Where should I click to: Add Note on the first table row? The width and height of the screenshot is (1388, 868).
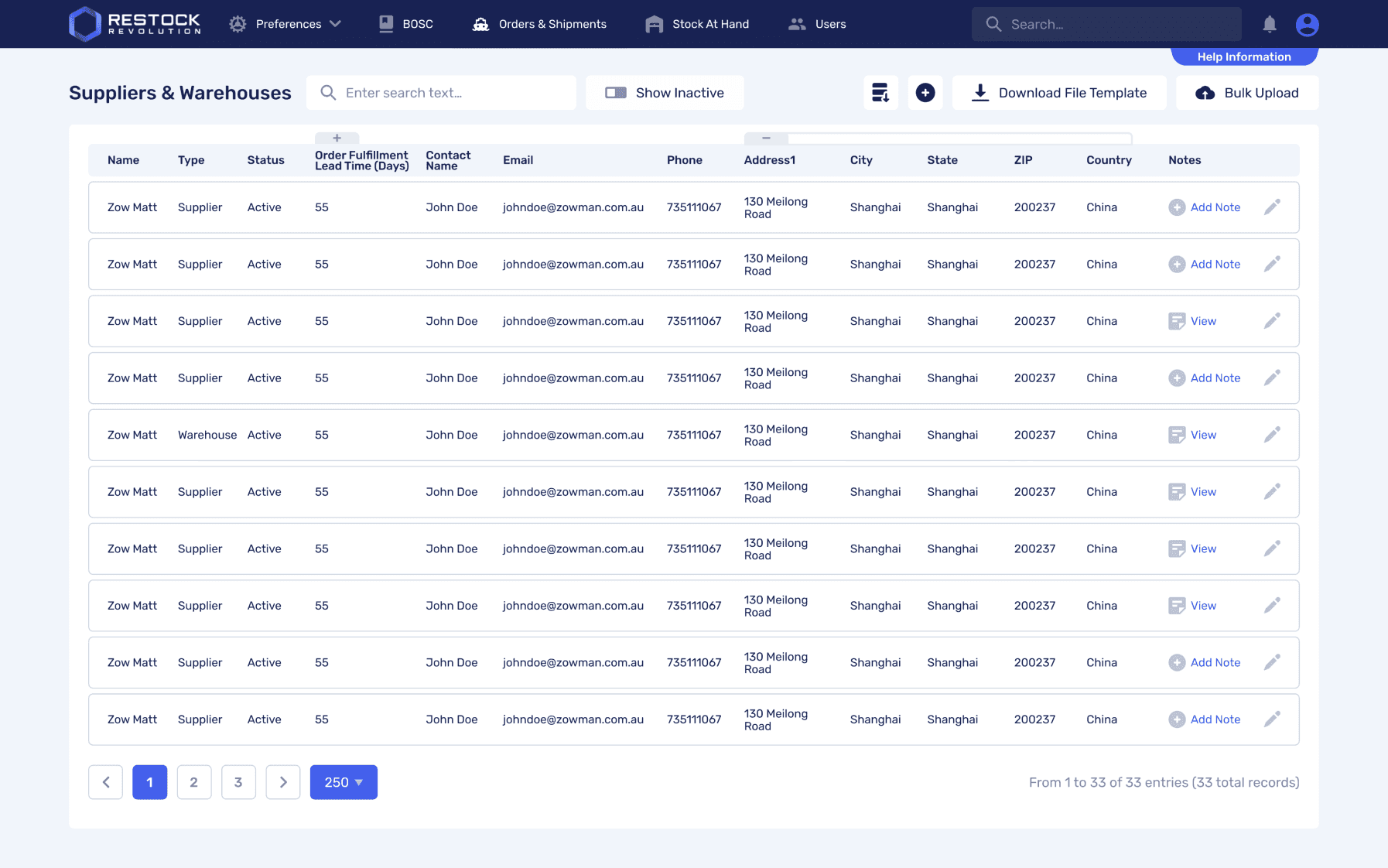1205,207
